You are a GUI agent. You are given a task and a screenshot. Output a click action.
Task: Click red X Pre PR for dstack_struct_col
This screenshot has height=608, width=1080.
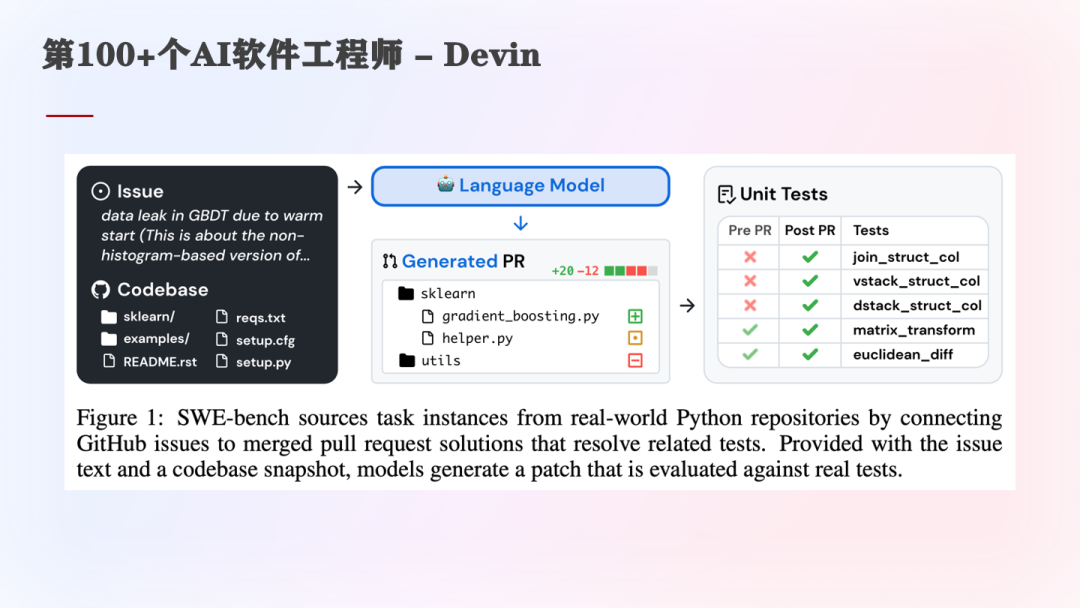pos(750,305)
